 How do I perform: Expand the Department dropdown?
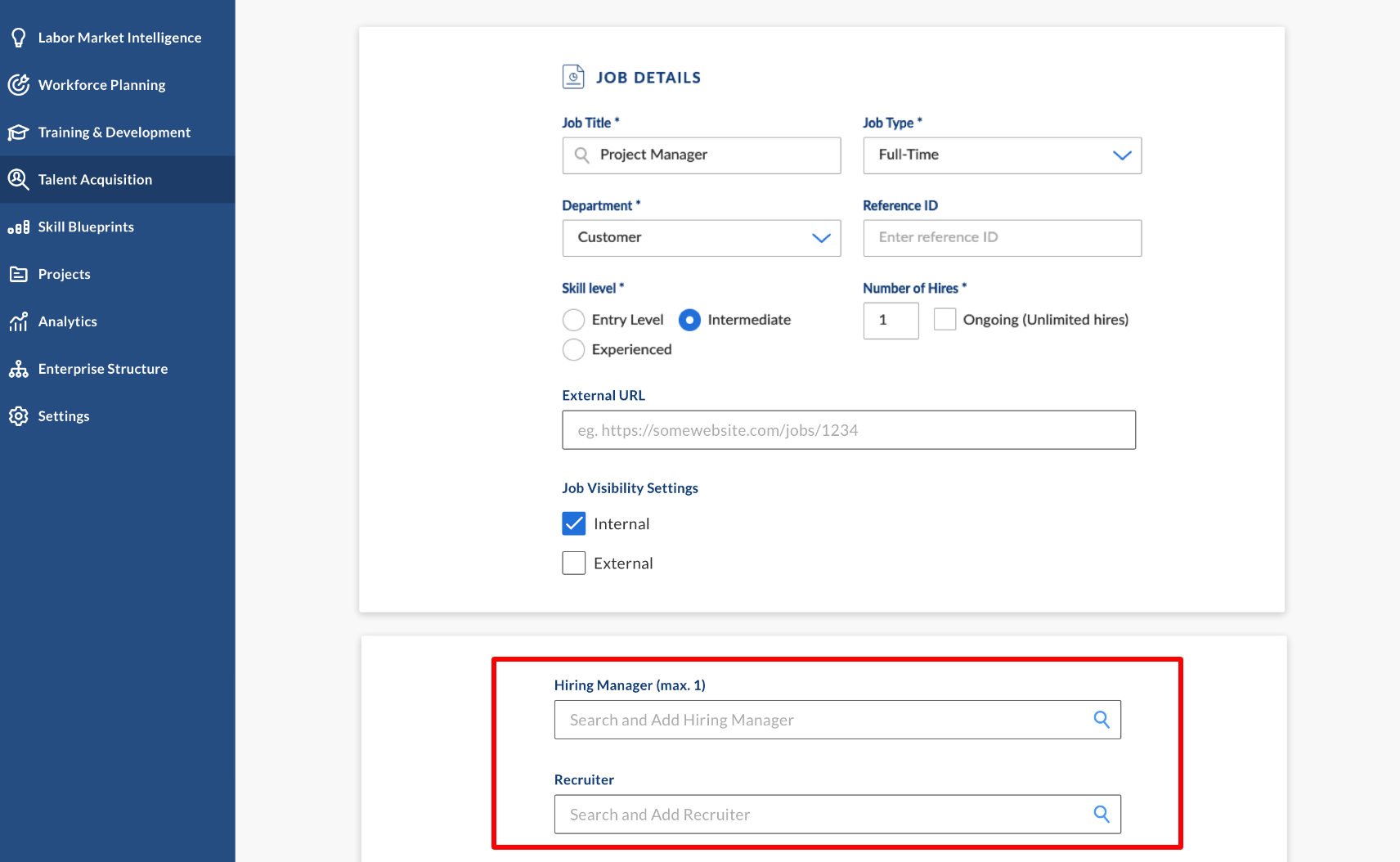[701, 238]
